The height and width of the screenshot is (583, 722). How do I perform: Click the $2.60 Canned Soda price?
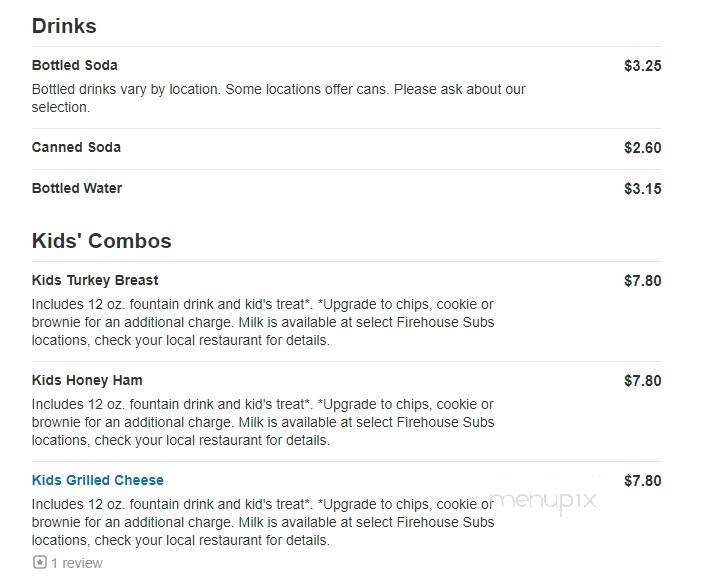tap(643, 148)
